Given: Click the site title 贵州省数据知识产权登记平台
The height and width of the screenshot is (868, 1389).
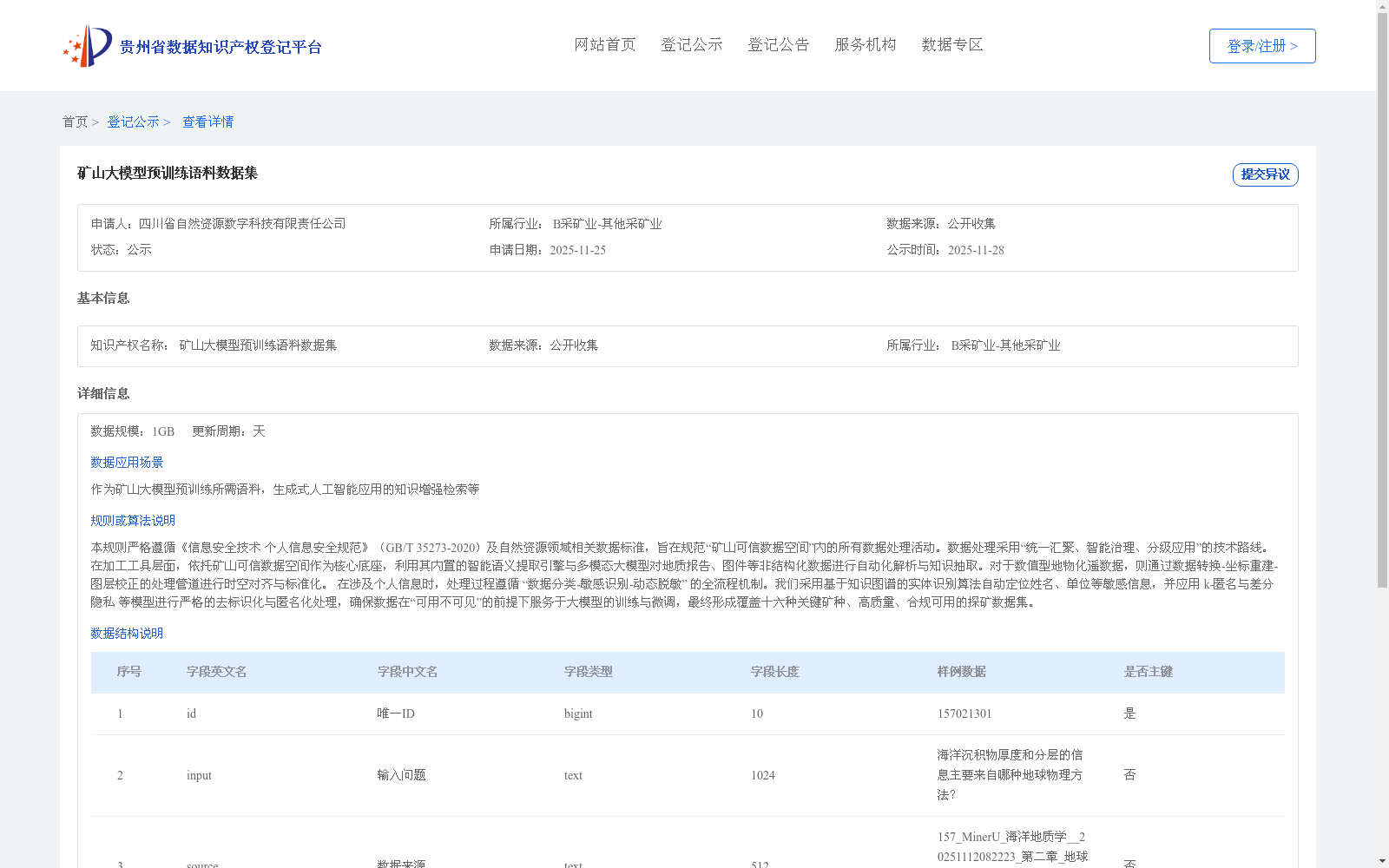Looking at the screenshot, I should (x=221, y=47).
